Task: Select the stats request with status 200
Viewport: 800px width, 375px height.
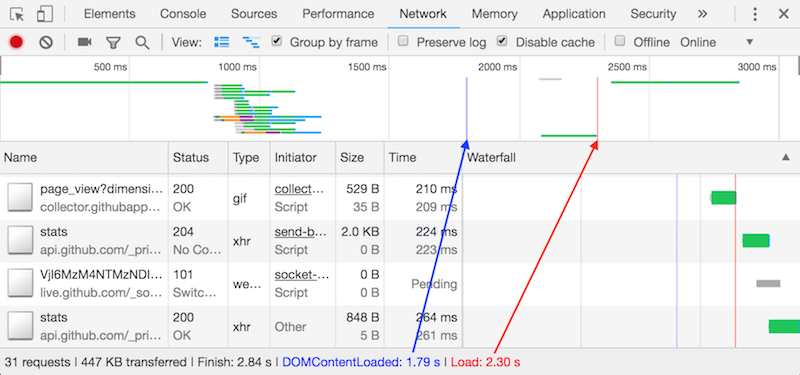Action: coord(400,327)
